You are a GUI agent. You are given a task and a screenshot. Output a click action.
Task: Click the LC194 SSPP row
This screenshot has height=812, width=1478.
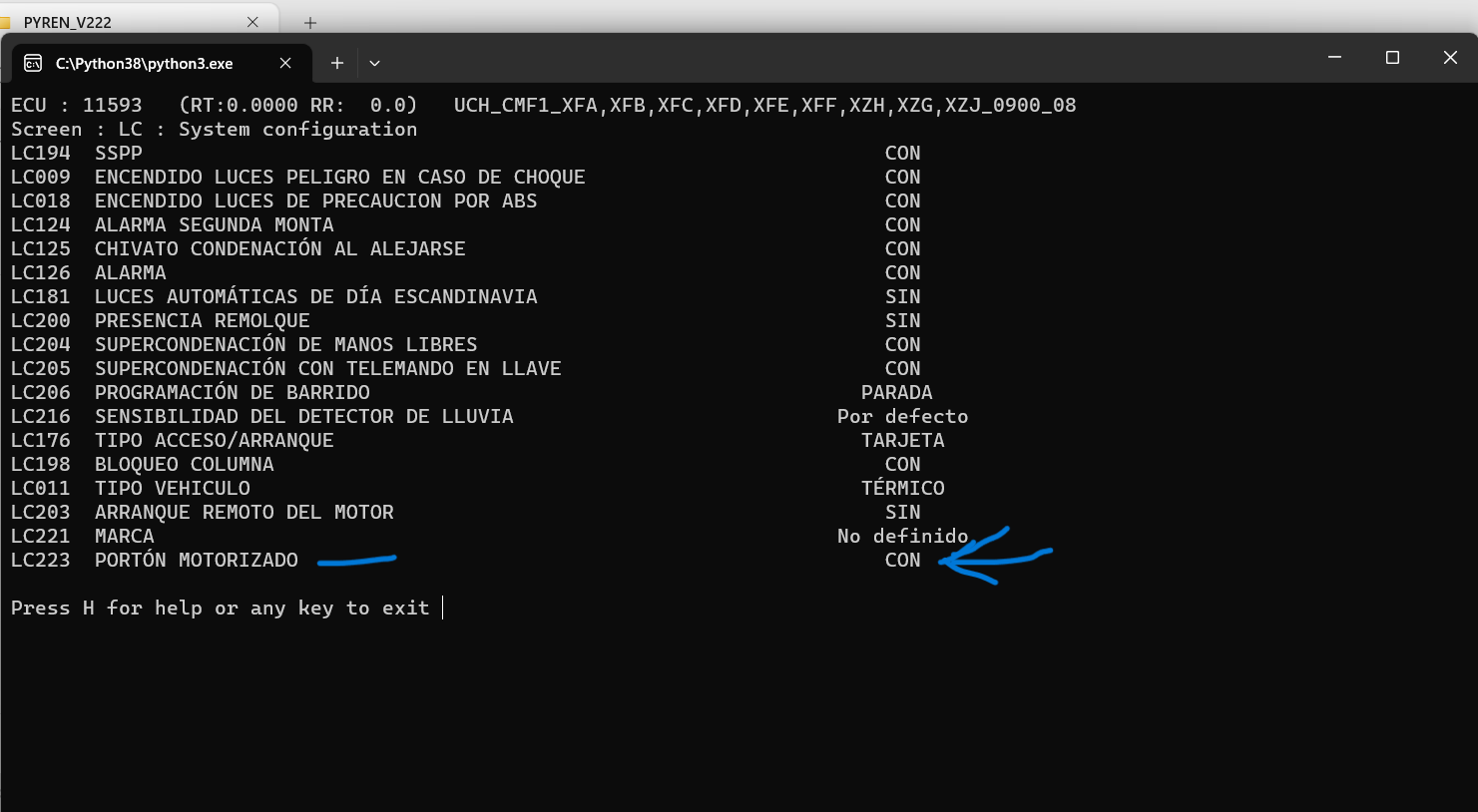coord(466,153)
